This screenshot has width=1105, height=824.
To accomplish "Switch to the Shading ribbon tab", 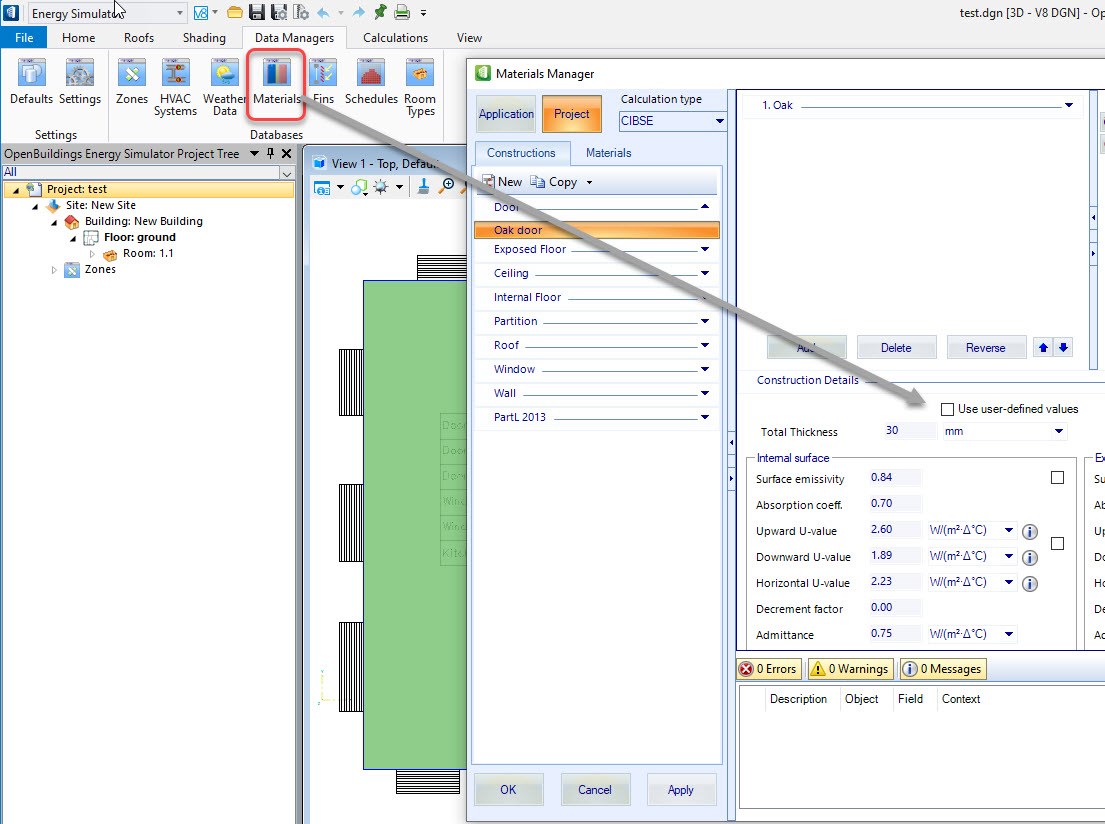I will tap(204, 37).
